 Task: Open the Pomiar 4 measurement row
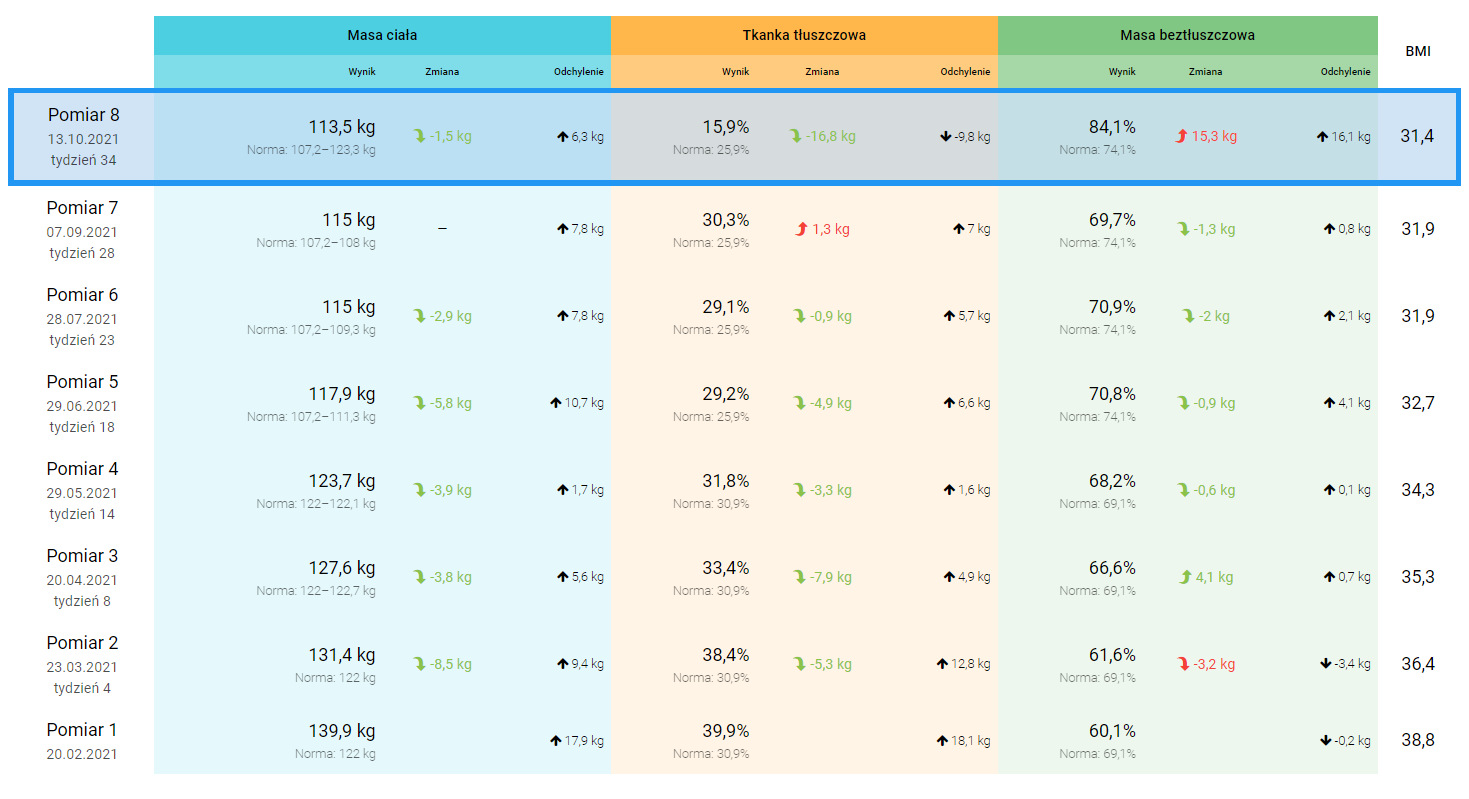click(x=734, y=490)
